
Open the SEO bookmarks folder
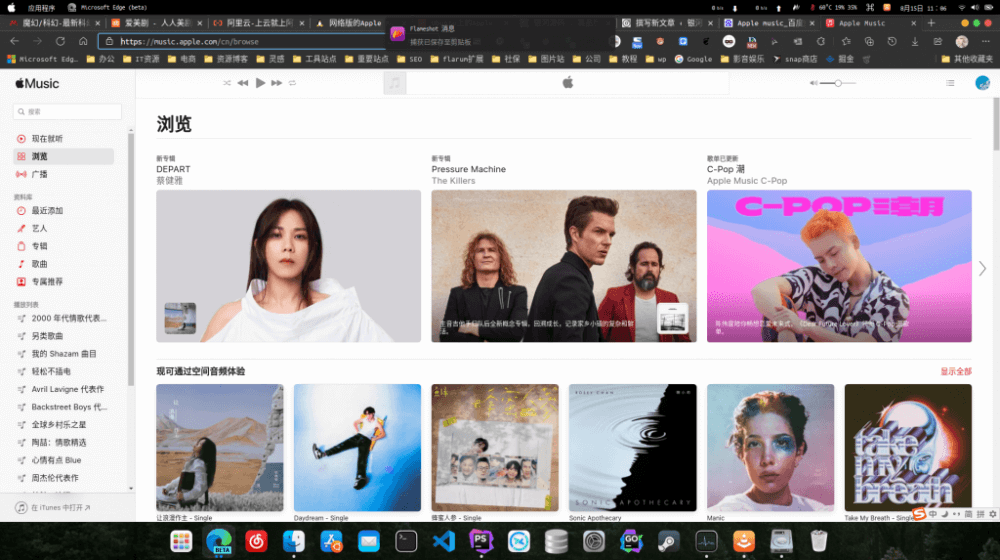pos(409,59)
